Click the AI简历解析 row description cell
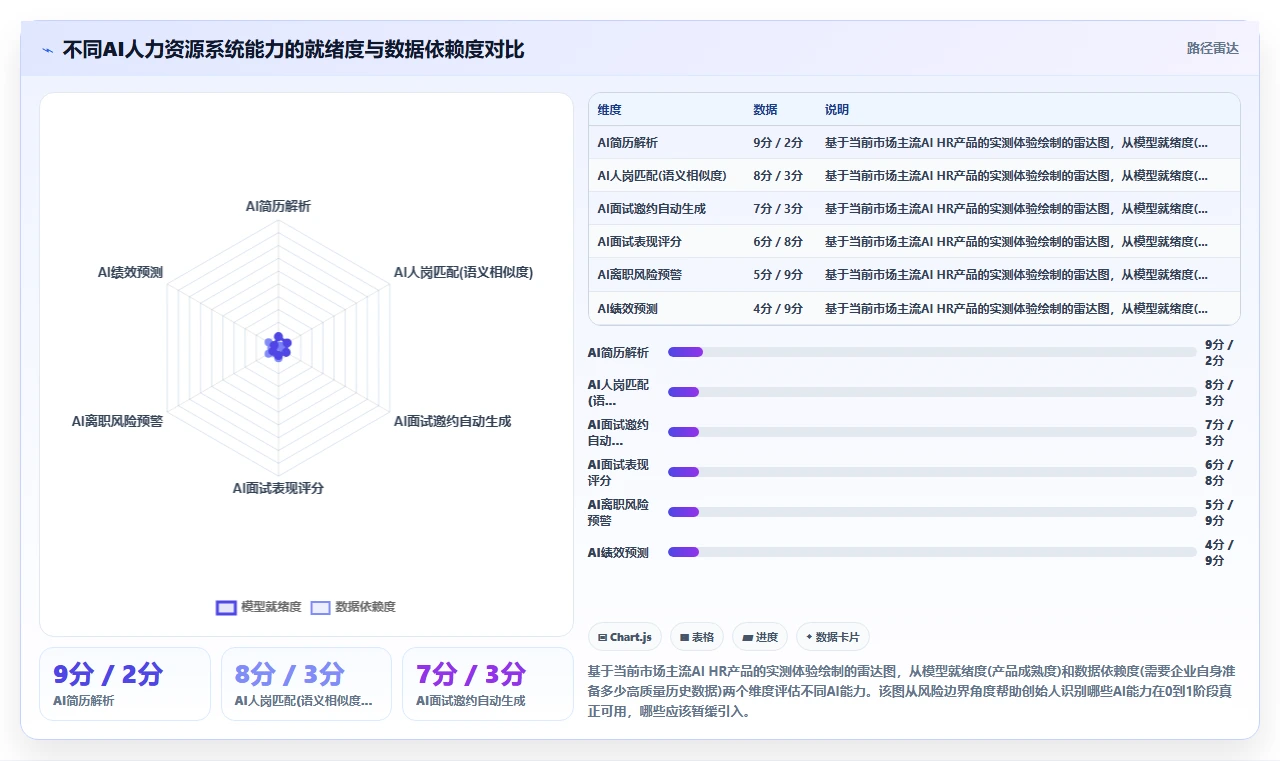Image resolution: width=1280 pixels, height=761 pixels. click(1016, 143)
